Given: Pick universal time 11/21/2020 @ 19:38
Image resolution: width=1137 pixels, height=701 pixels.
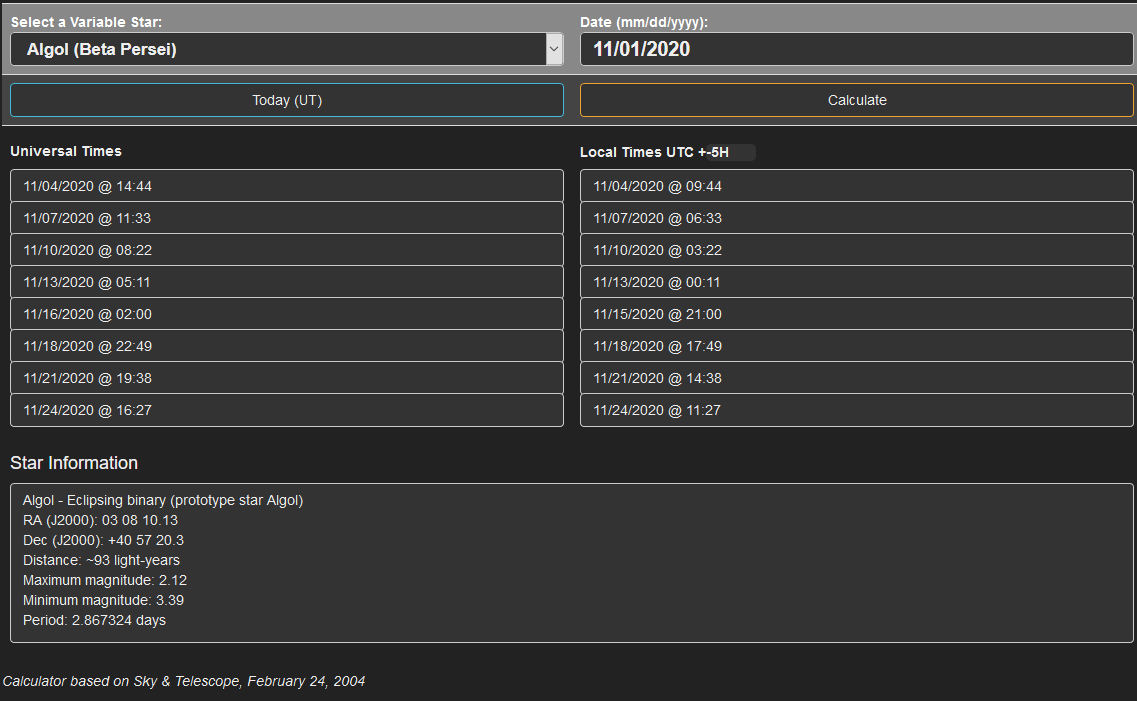Looking at the screenshot, I should pos(287,378).
